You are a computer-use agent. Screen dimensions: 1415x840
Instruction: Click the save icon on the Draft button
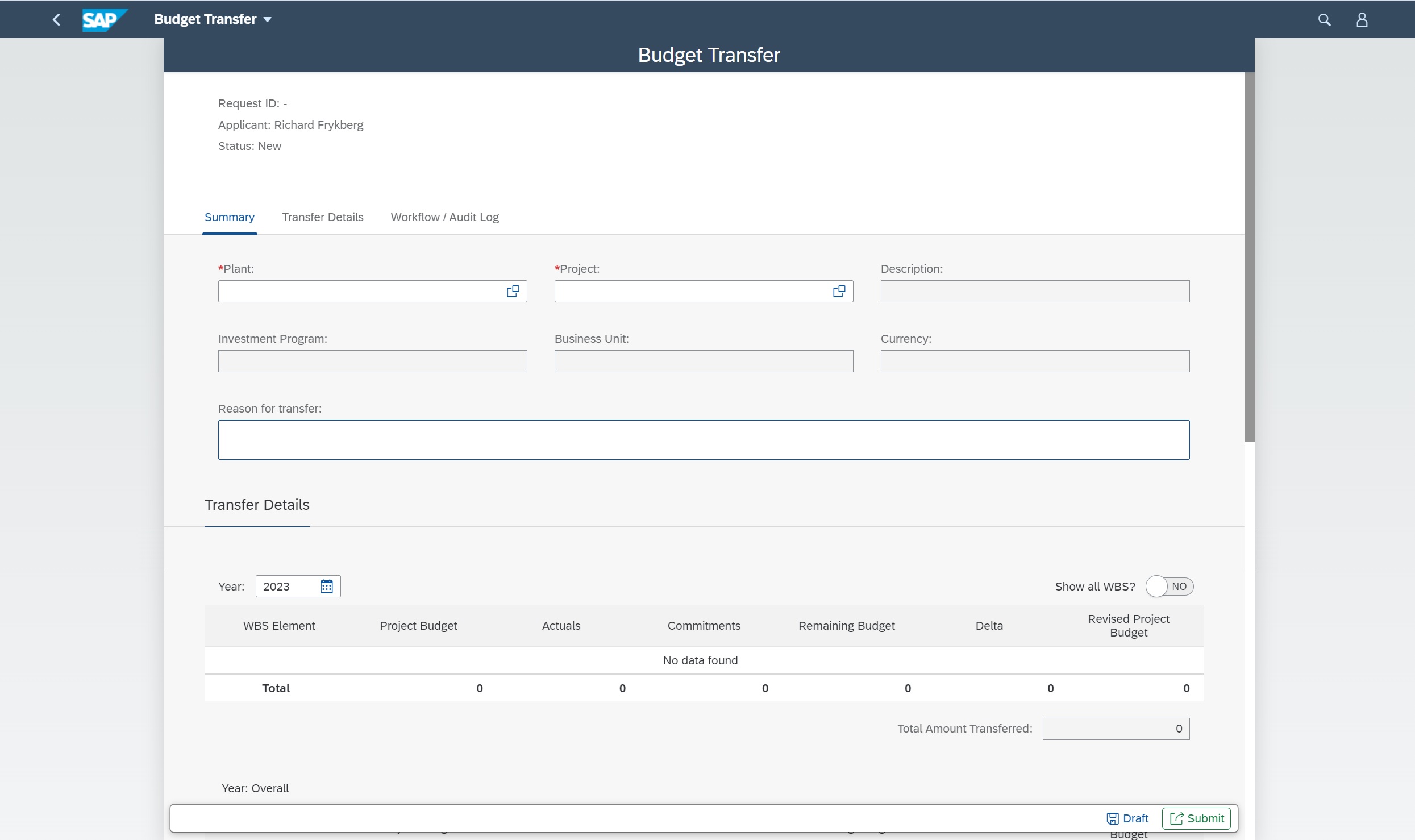tap(1112, 818)
